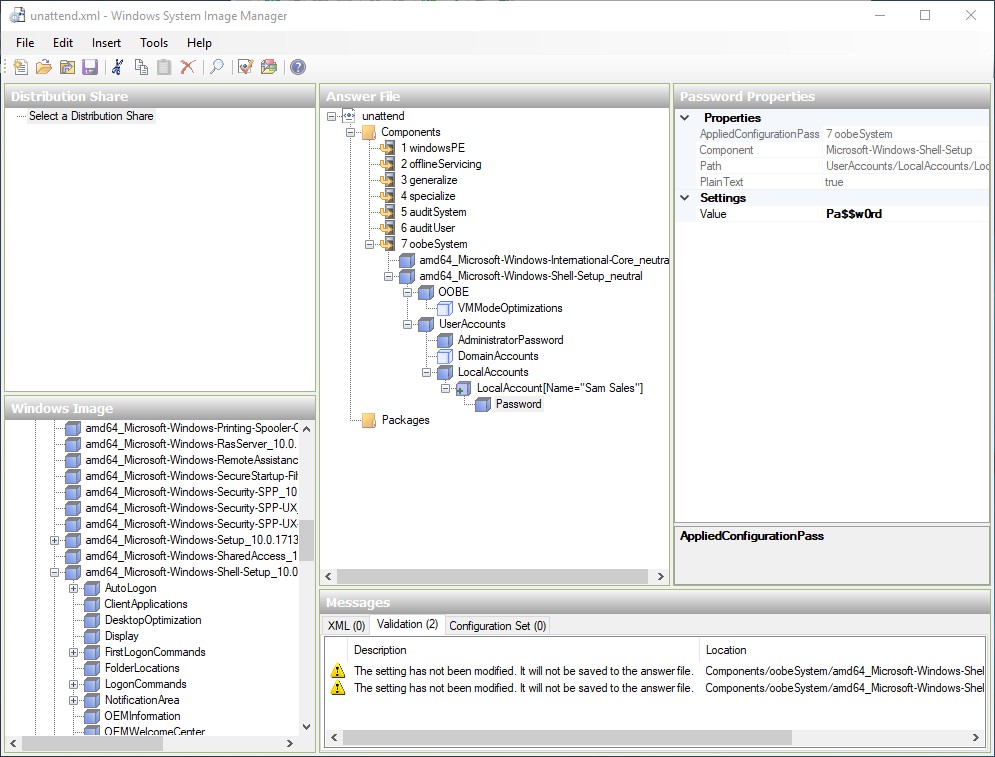Click the Windows Image vertical scrollbar thumb

point(306,541)
